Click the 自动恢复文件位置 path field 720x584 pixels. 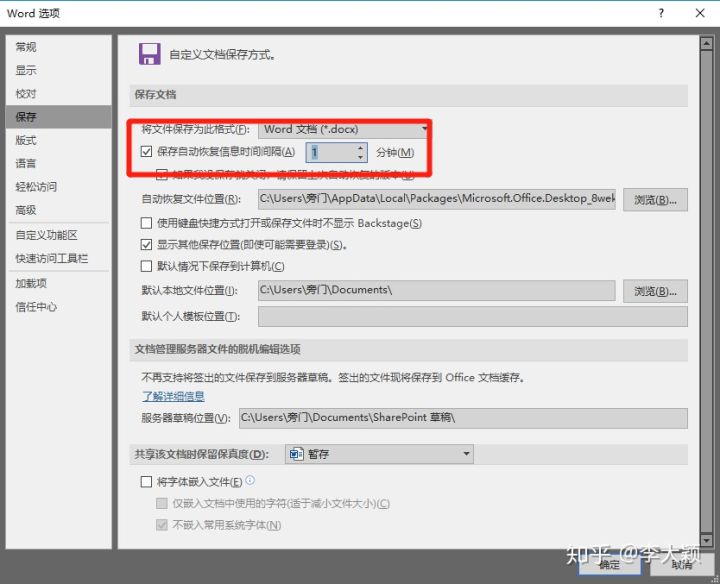(437, 199)
